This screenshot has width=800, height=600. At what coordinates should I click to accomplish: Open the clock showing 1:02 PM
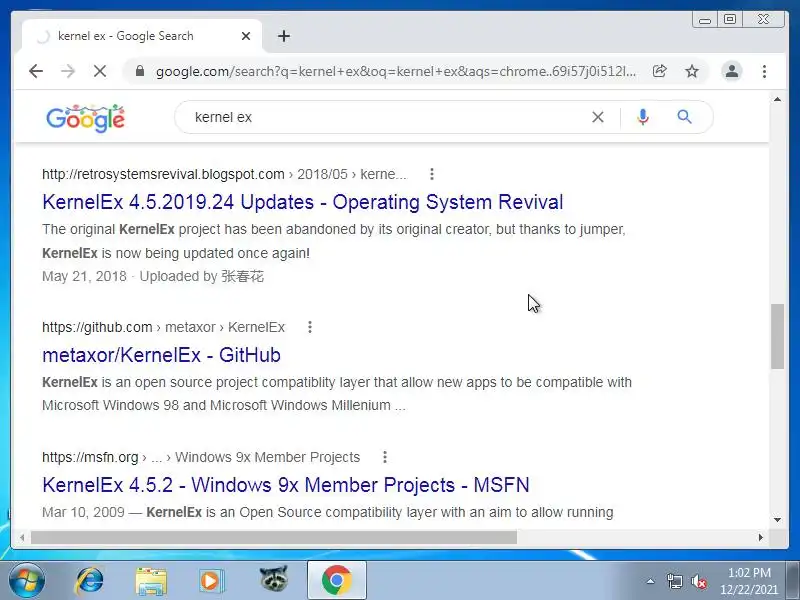(x=749, y=581)
